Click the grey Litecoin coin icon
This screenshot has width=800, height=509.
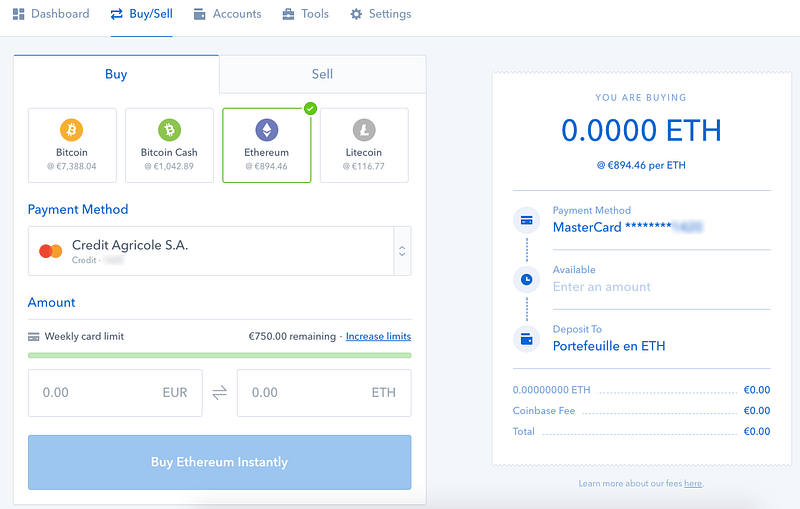point(364,130)
